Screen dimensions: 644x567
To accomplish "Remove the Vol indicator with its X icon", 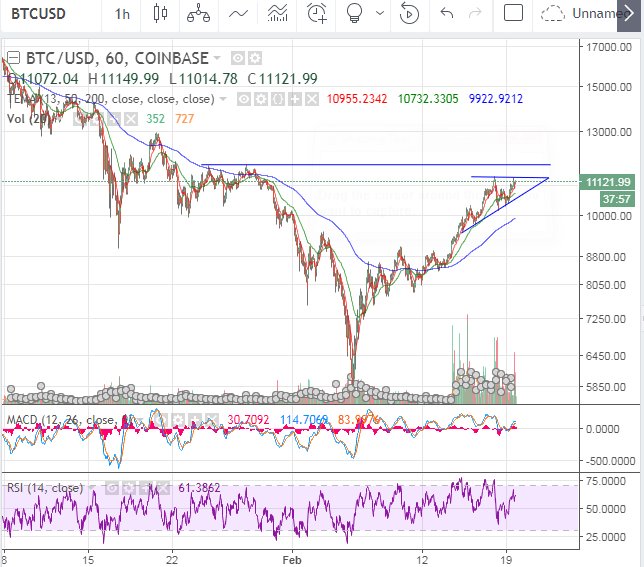I will tap(131, 119).
